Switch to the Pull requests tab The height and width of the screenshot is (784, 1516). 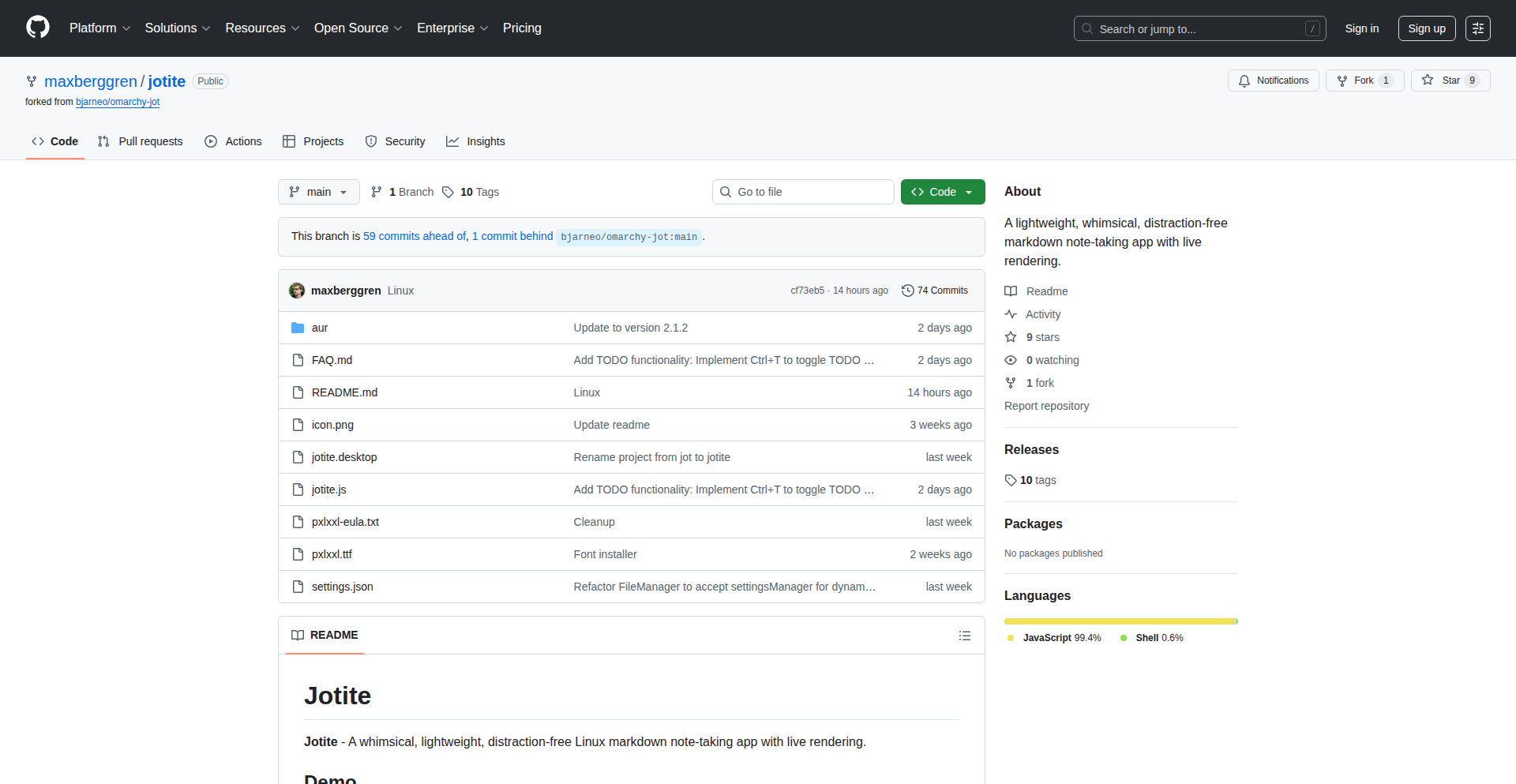click(141, 141)
